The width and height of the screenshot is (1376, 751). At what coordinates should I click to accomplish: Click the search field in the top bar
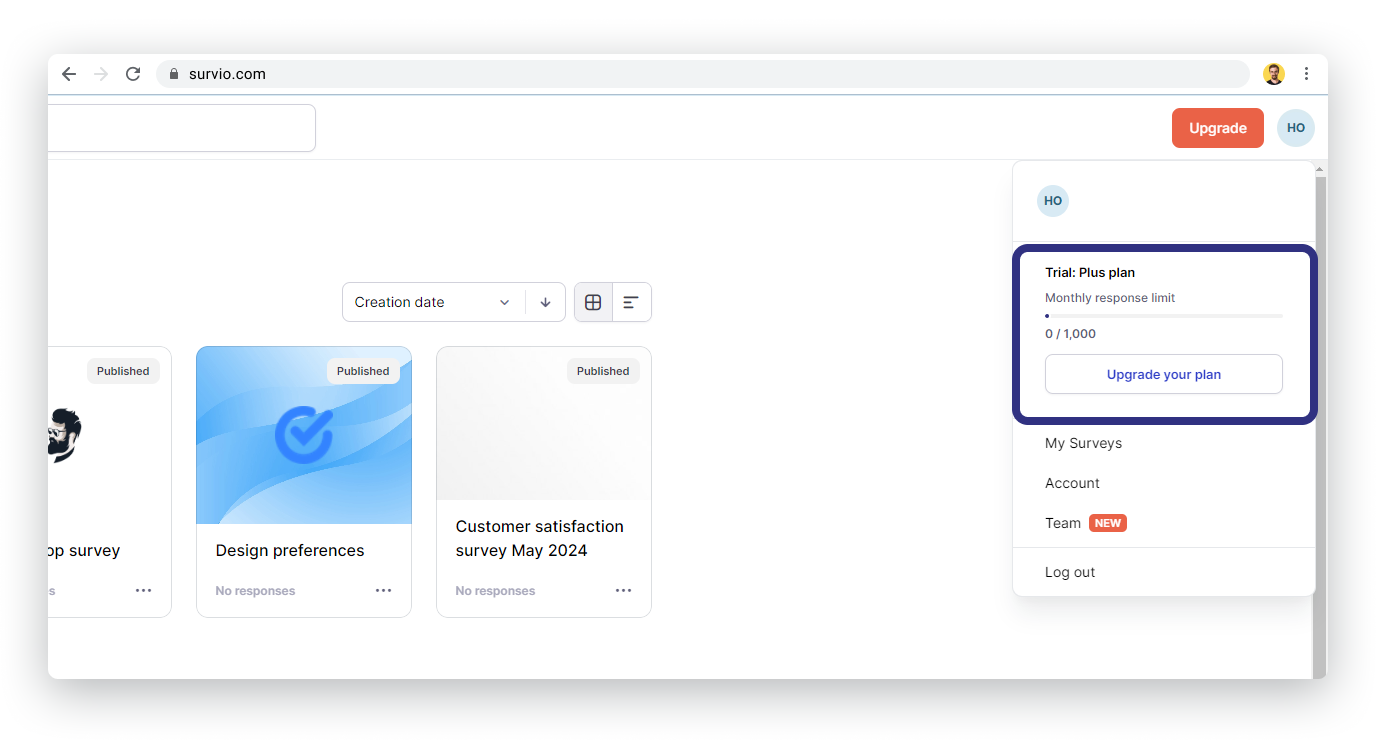[x=182, y=128]
